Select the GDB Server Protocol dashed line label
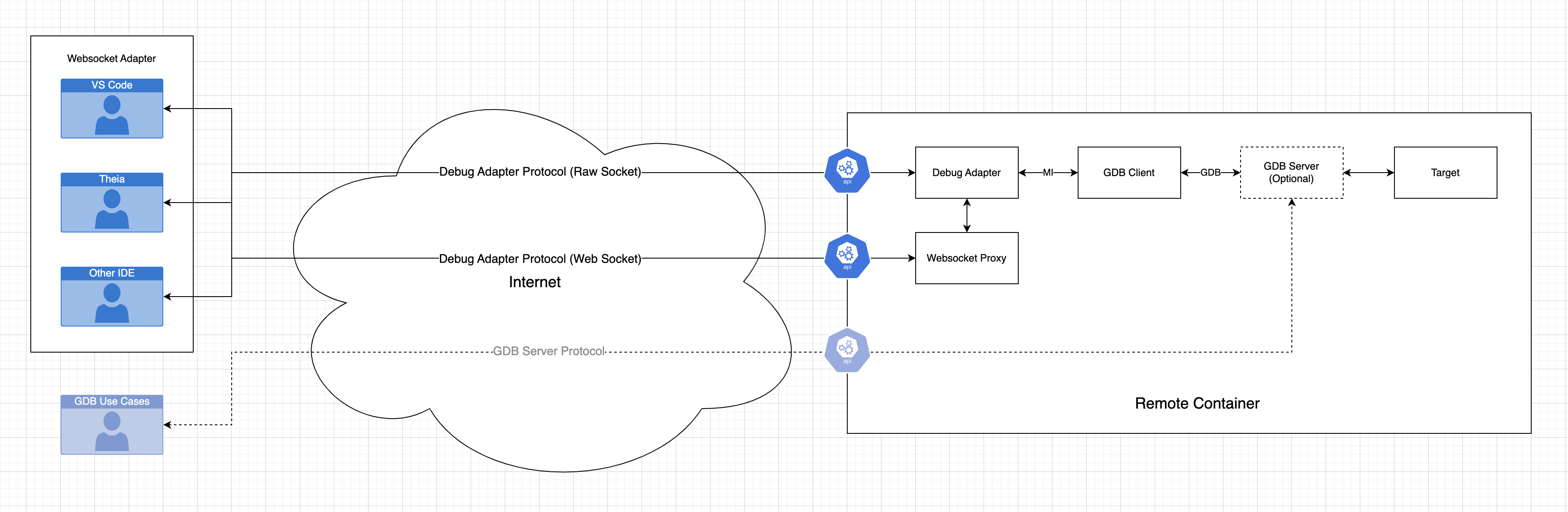 click(548, 351)
